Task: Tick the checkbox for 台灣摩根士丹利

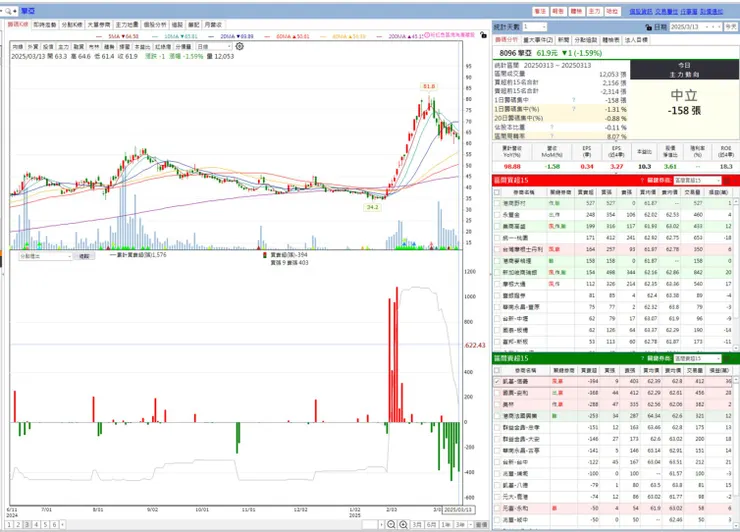Action: [x=497, y=249]
